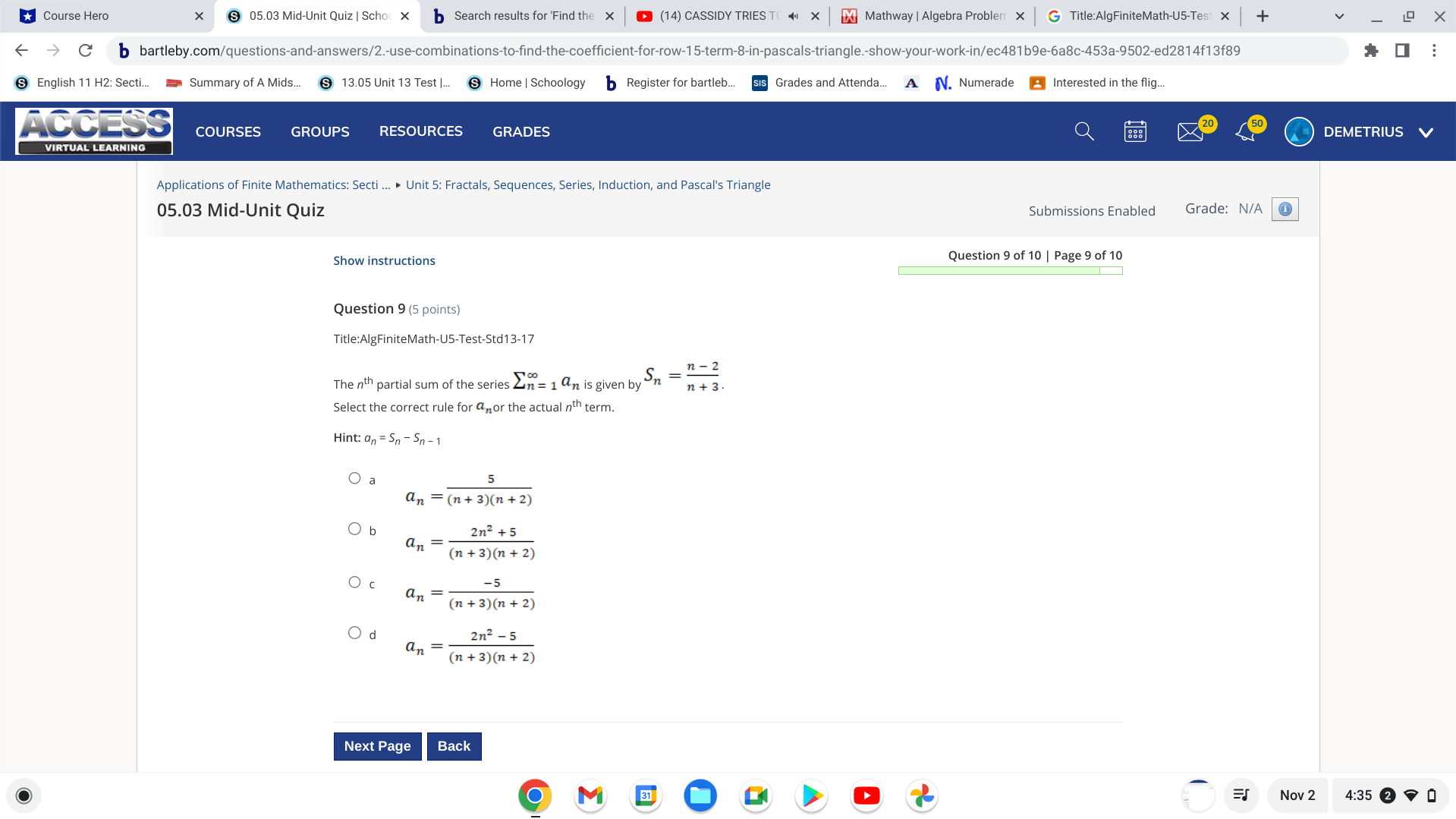Open the Chrome menu with three dots
The image size is (1456, 819).
tap(1433, 50)
